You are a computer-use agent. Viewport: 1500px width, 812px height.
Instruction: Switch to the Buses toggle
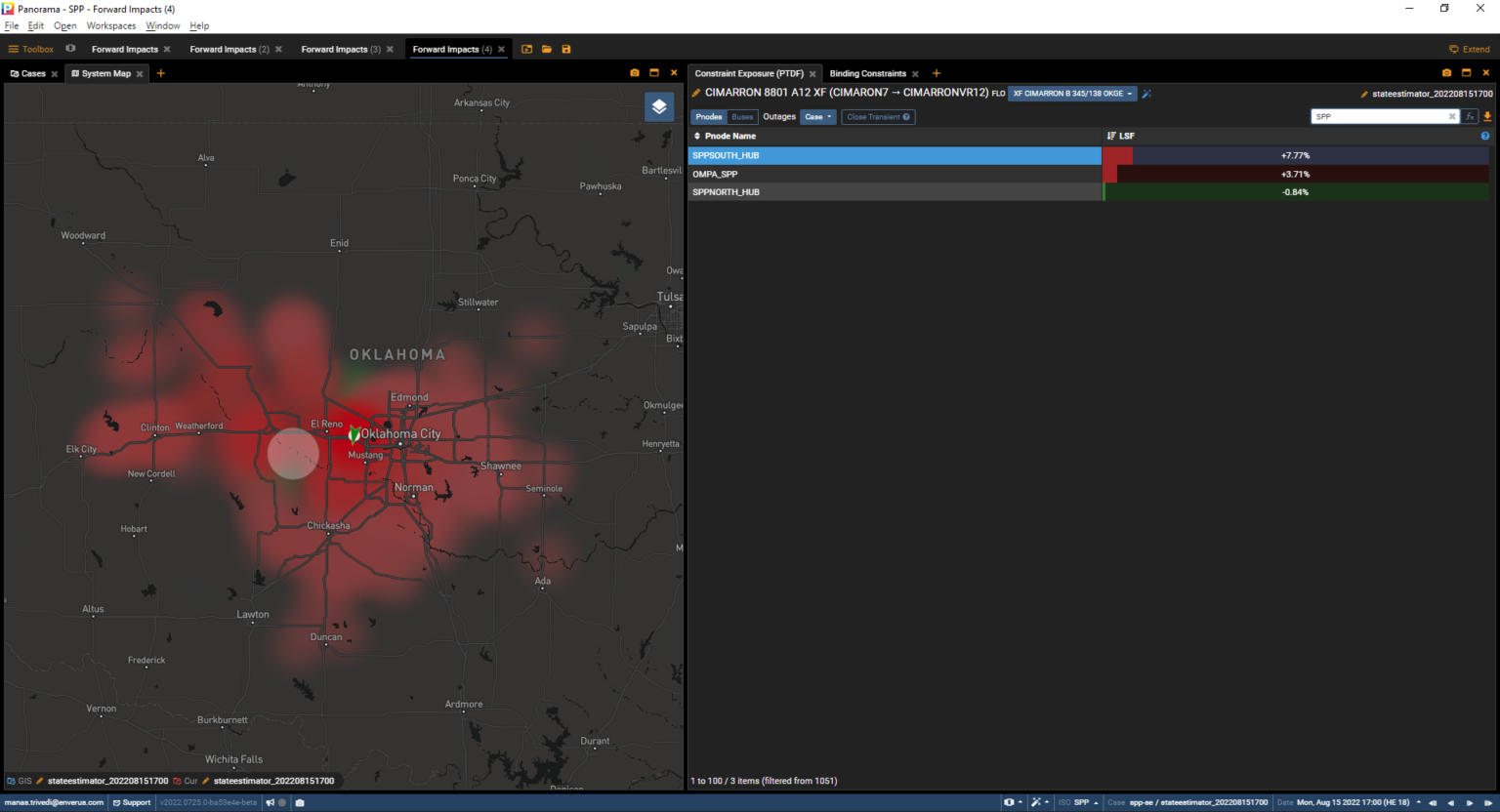pyautogui.click(x=742, y=117)
